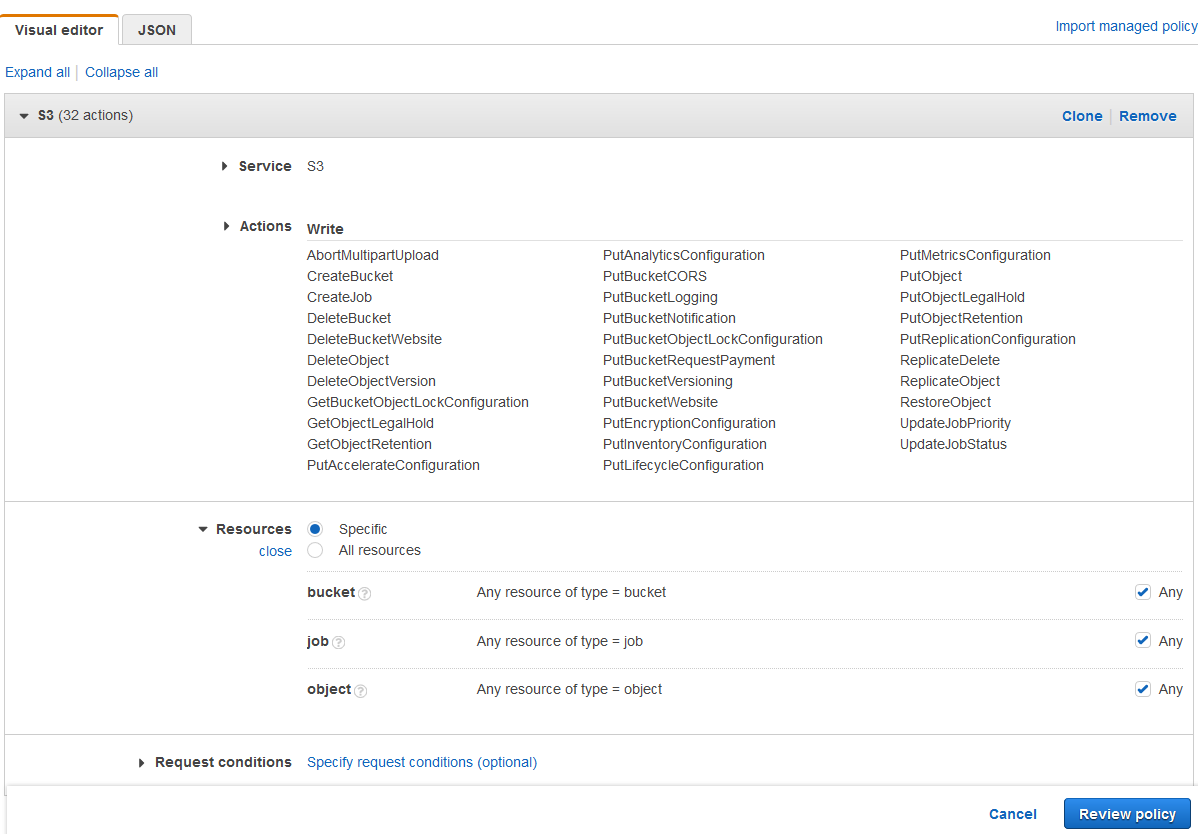Open Import managed policy
Screen dimensions: 1198x834
pos(1126,25)
